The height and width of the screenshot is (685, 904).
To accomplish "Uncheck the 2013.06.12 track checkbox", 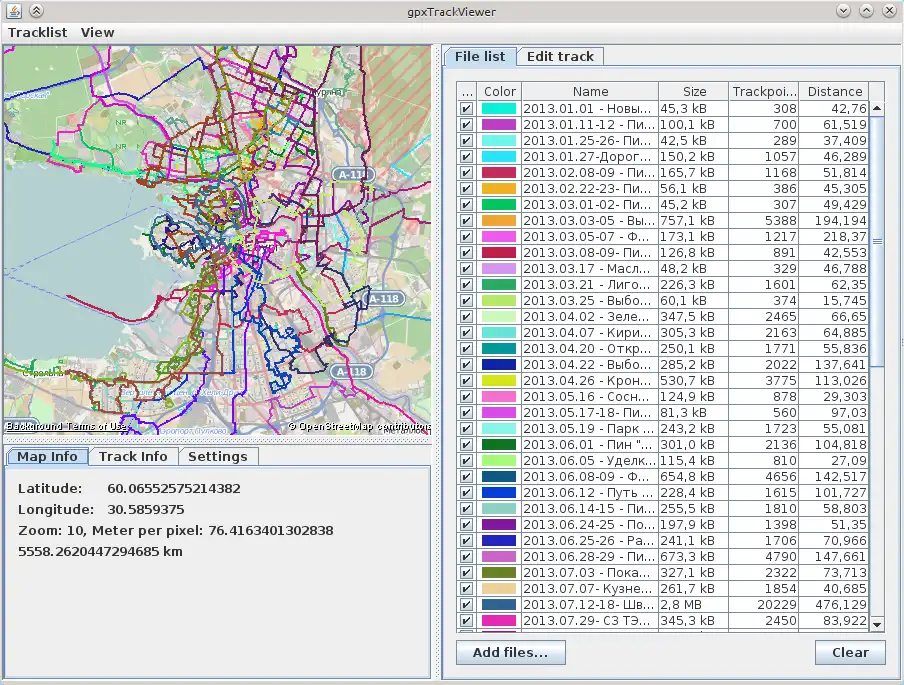I will click(466, 492).
